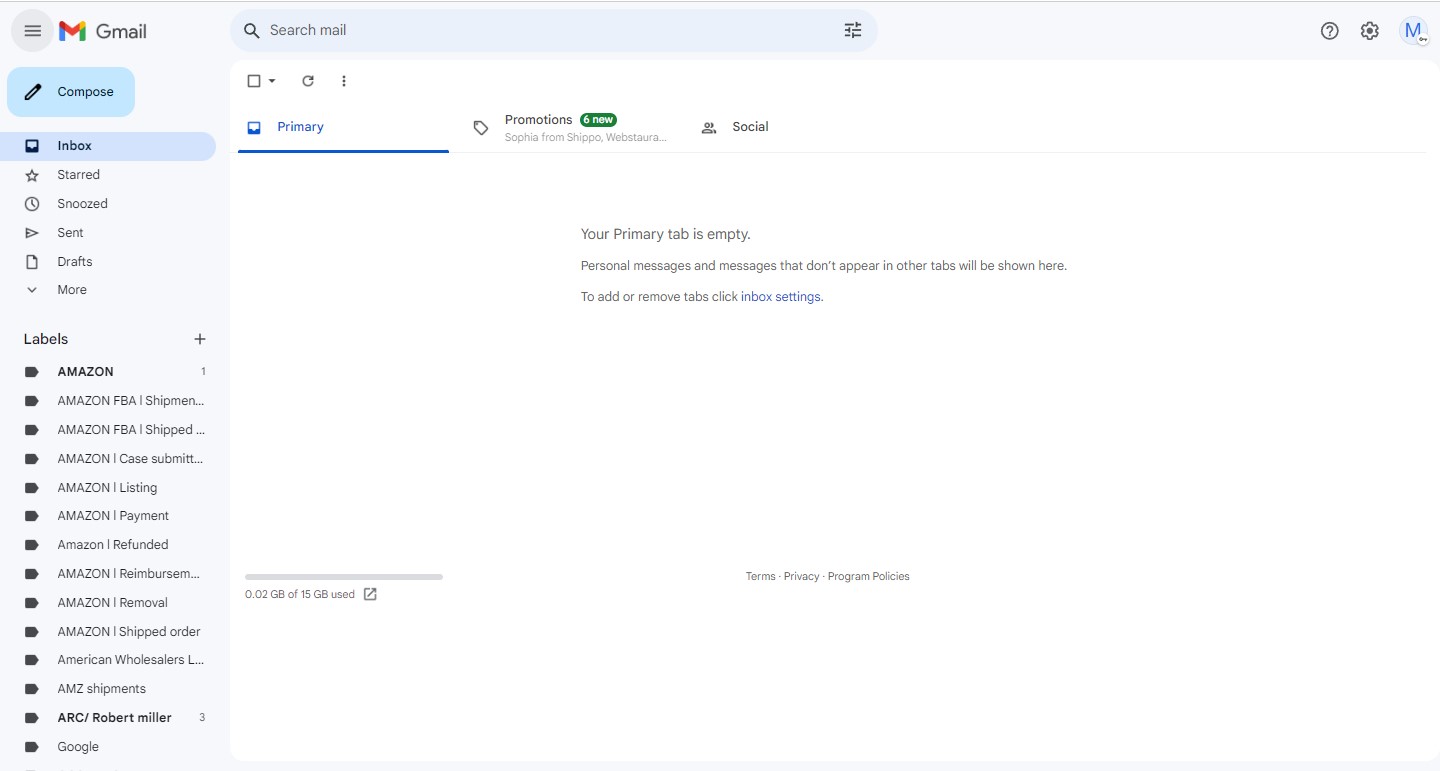
Task: Open the Inbox folder
Action: point(108,146)
